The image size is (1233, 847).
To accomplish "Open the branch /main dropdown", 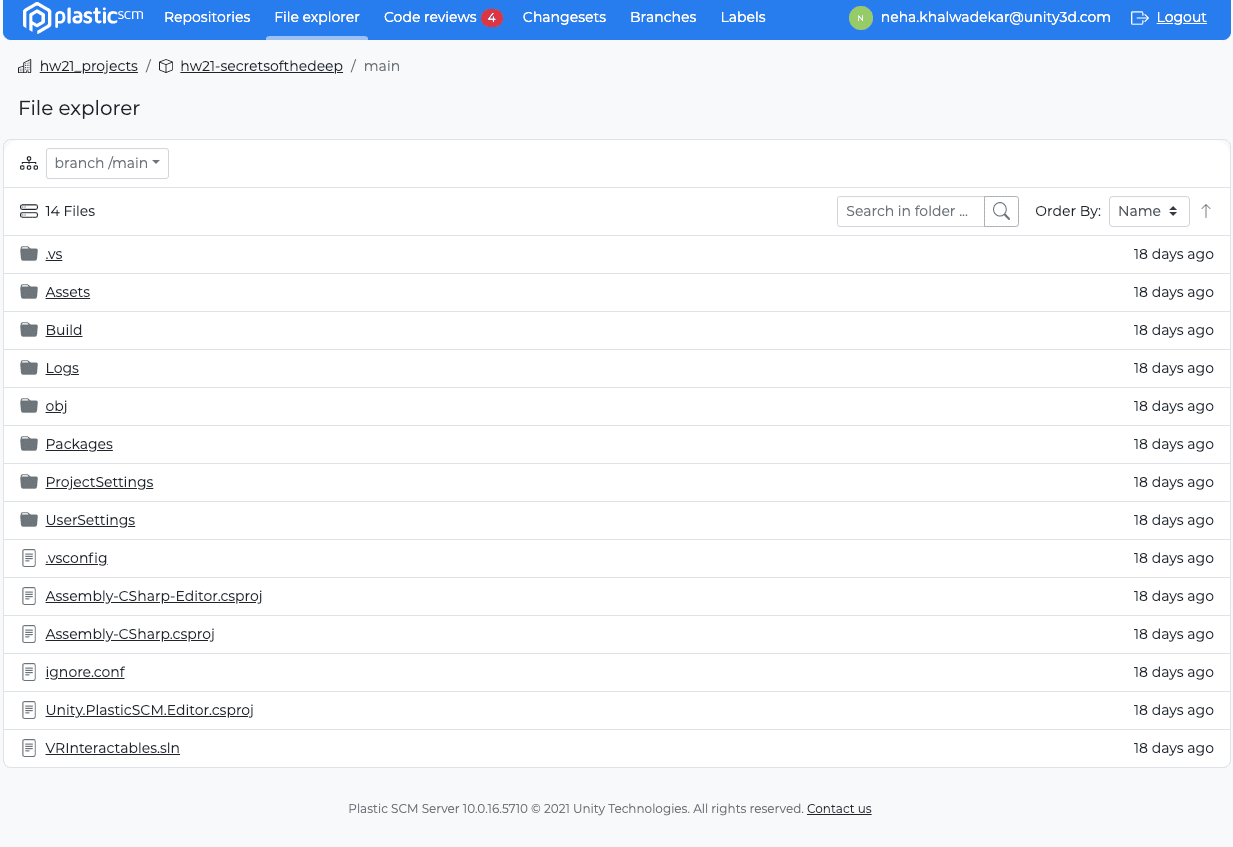I will 107,163.
